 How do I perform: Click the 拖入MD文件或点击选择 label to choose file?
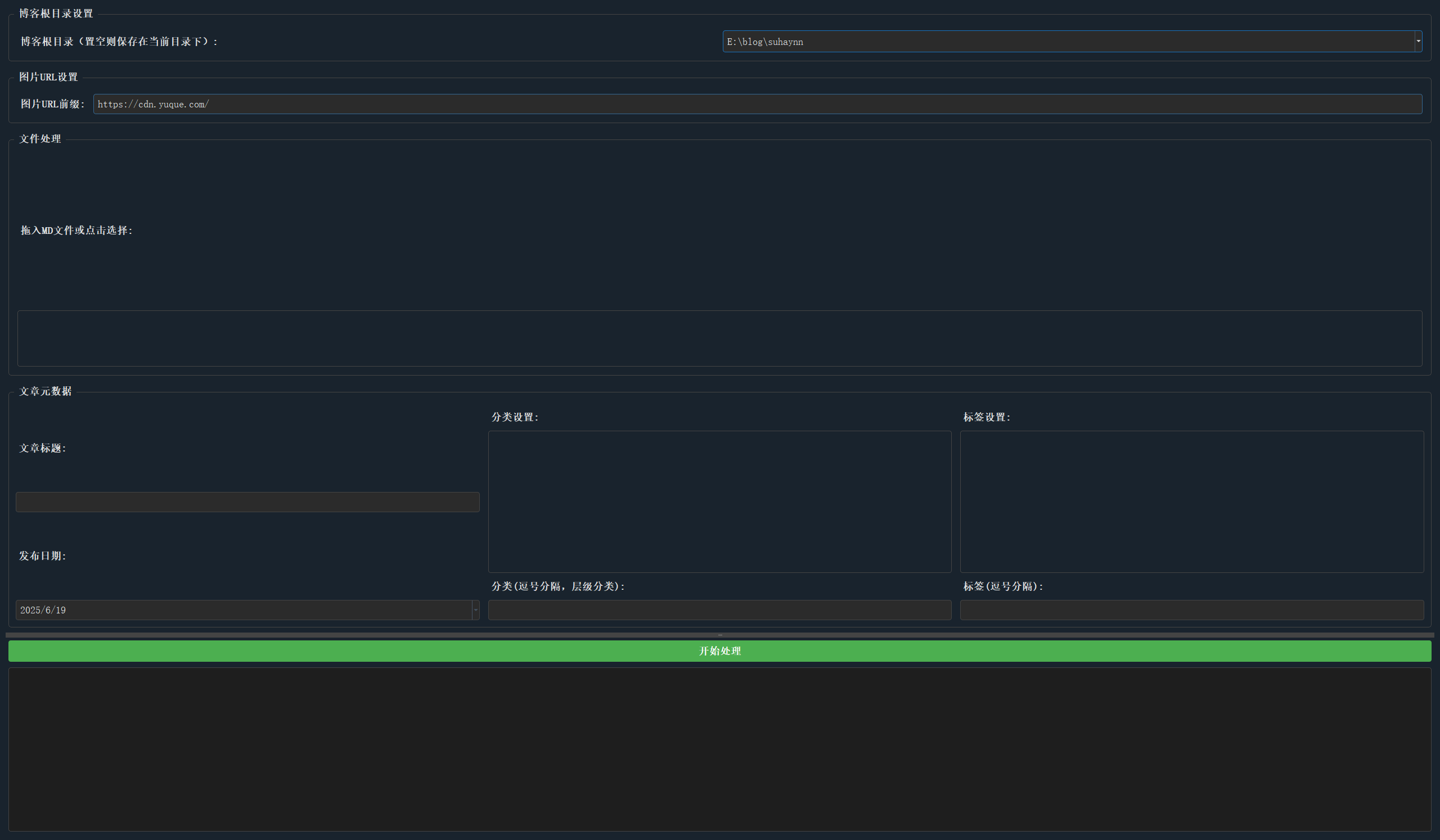pos(76,230)
